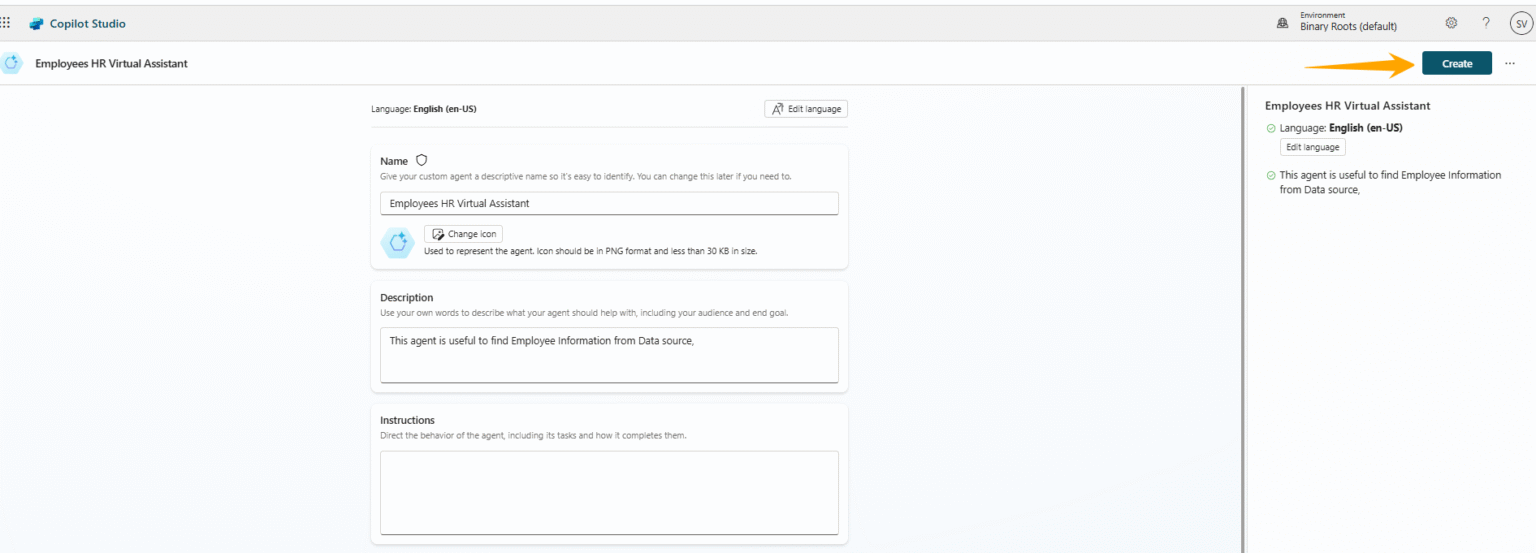Open the Settings gear icon
Image resolution: width=1536 pixels, height=553 pixels.
(x=1451, y=23)
